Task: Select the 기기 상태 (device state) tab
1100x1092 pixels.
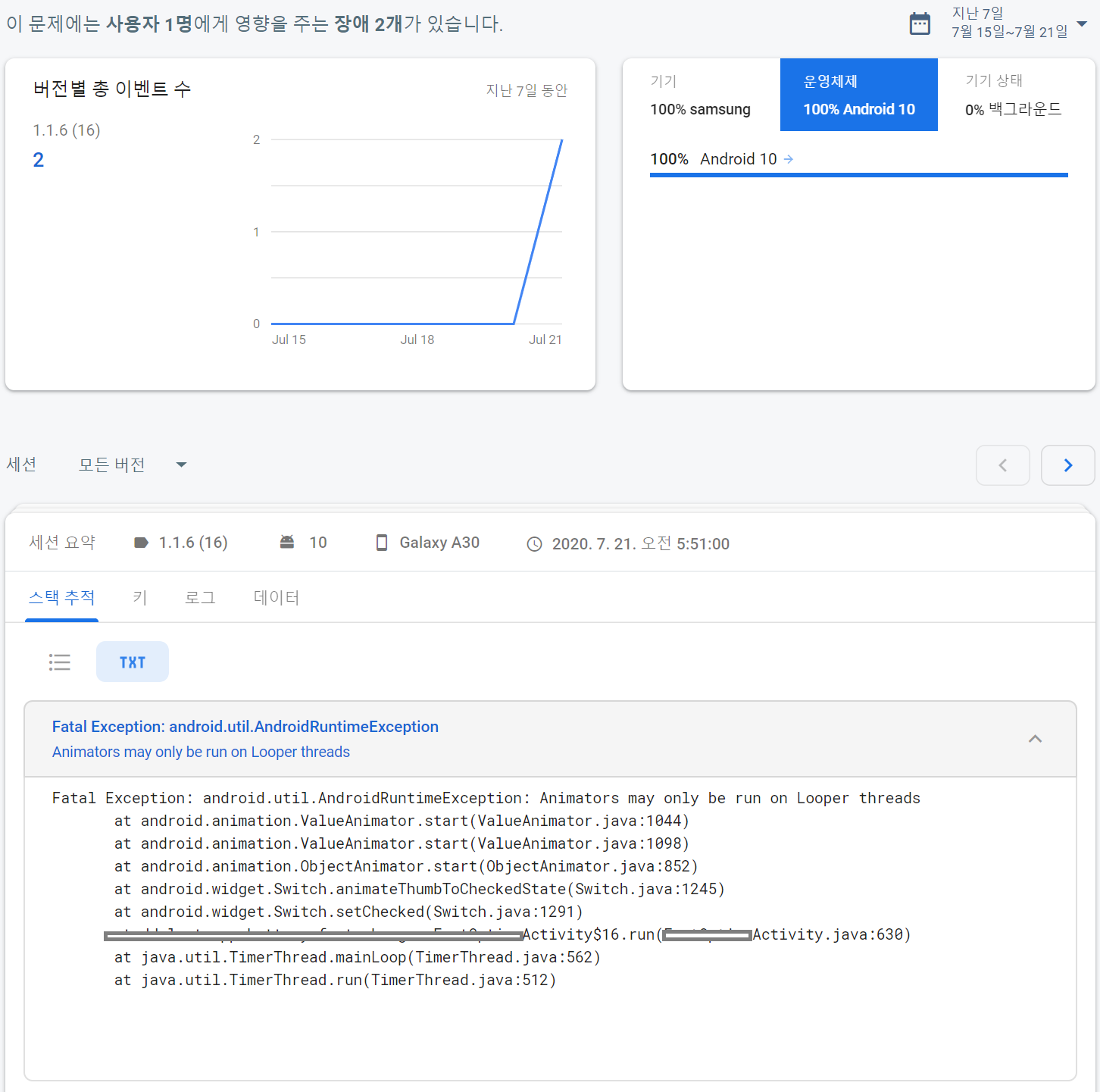Action: (1014, 95)
